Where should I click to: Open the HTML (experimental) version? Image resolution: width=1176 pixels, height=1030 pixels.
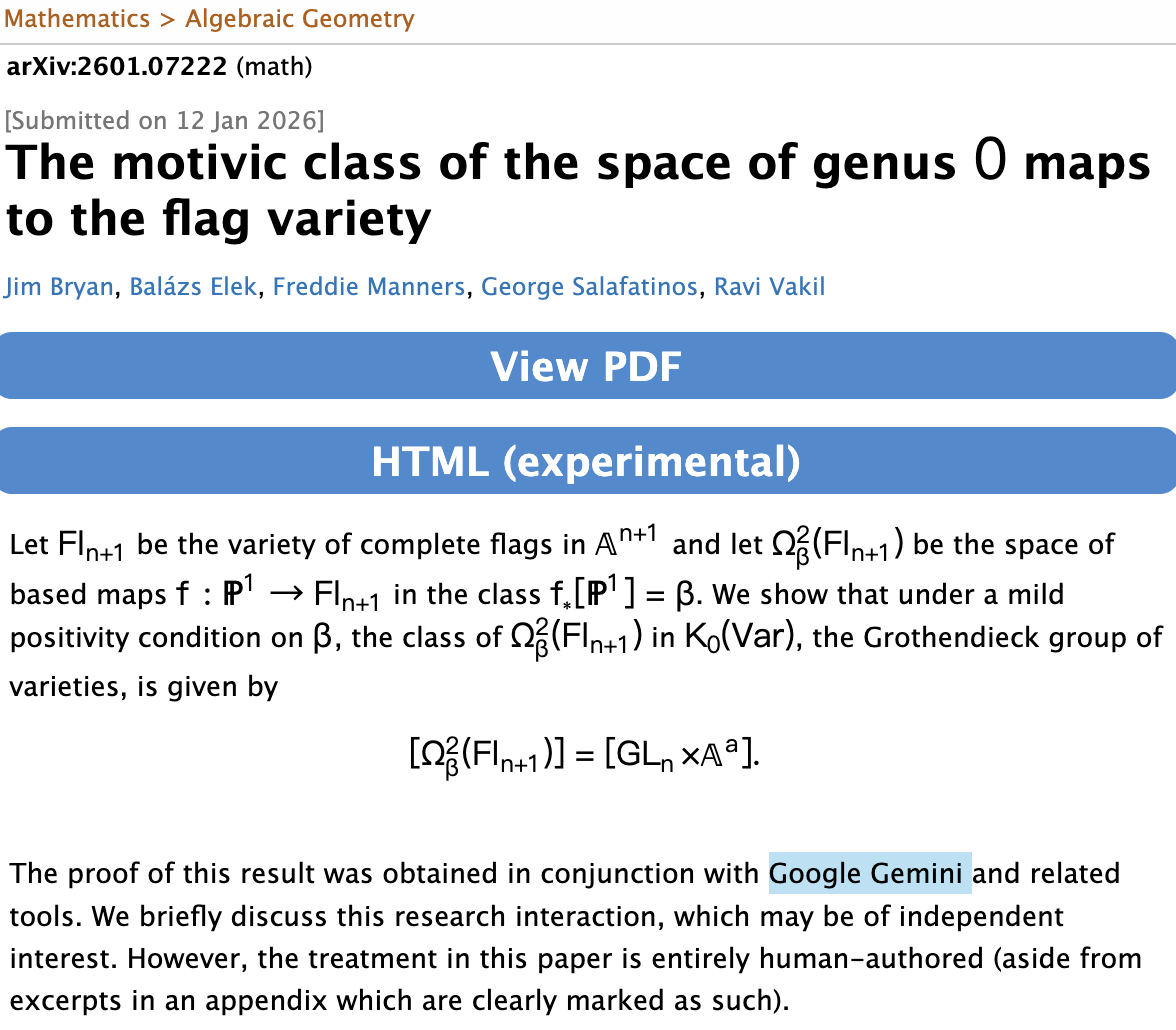tap(586, 461)
